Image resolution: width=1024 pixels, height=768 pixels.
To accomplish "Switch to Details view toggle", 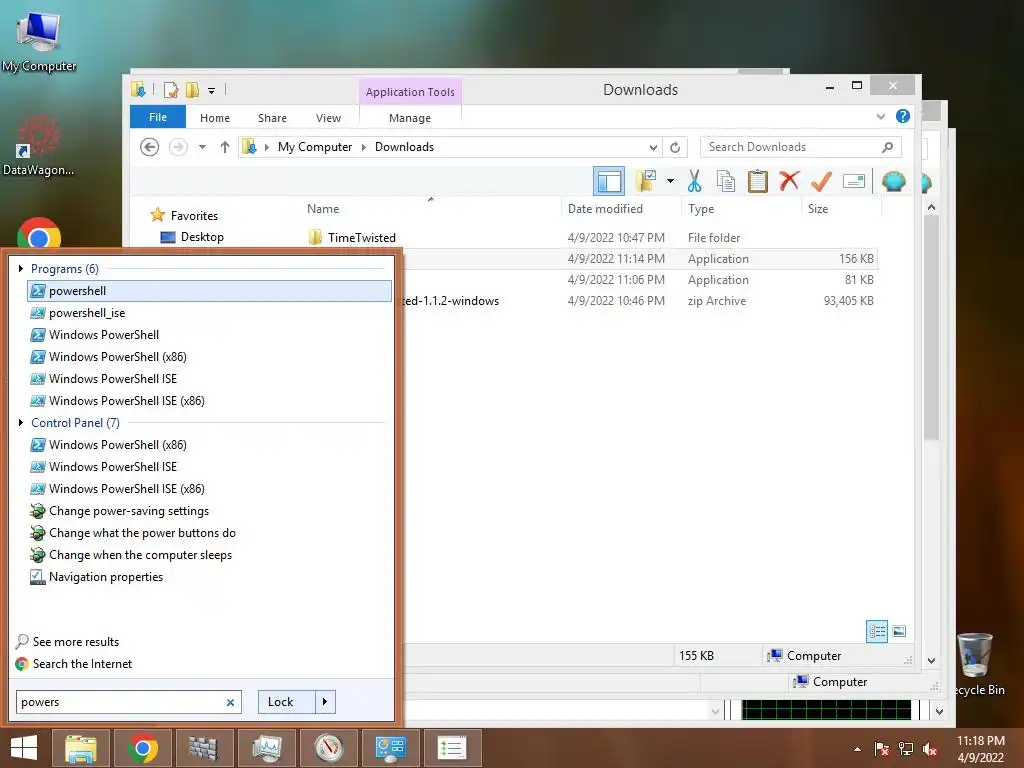I will (877, 632).
